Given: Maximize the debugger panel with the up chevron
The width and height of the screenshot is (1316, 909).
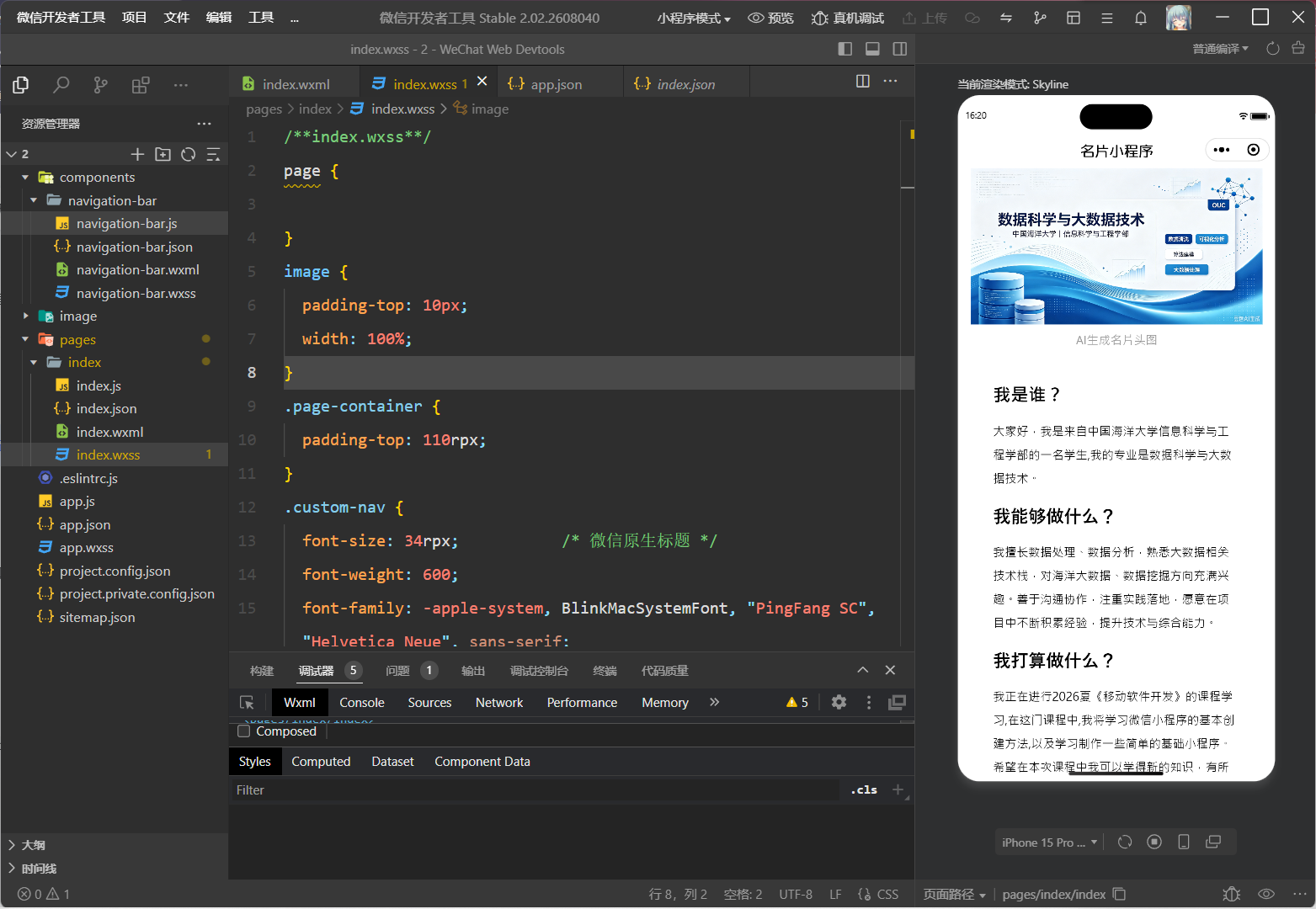Looking at the screenshot, I should click(863, 670).
